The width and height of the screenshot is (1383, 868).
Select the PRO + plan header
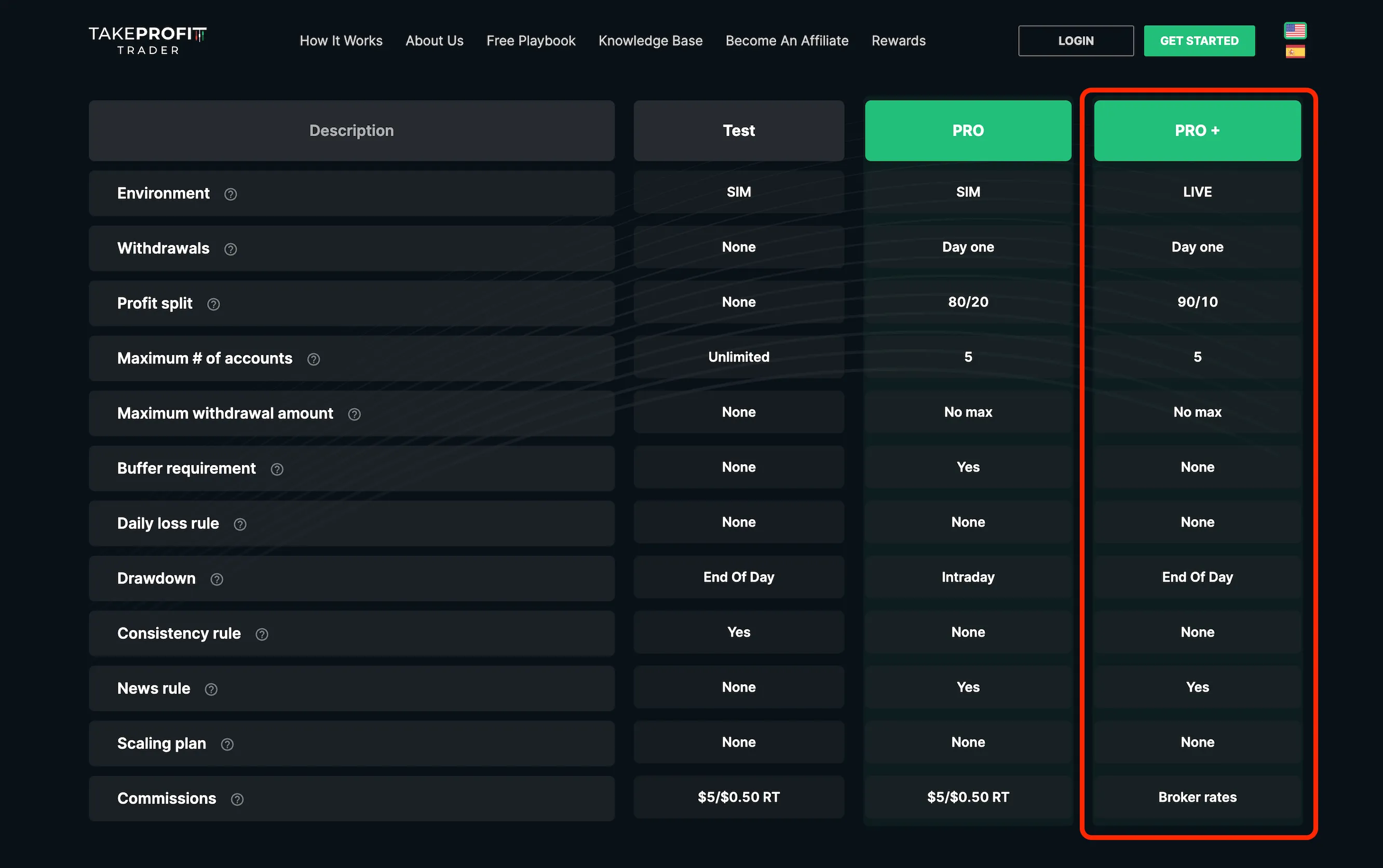coord(1197,131)
